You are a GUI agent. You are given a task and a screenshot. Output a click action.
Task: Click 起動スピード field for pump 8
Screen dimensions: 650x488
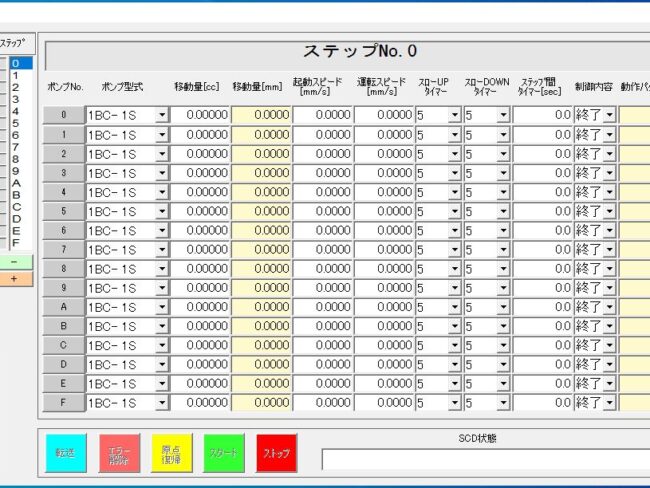pos(323,268)
